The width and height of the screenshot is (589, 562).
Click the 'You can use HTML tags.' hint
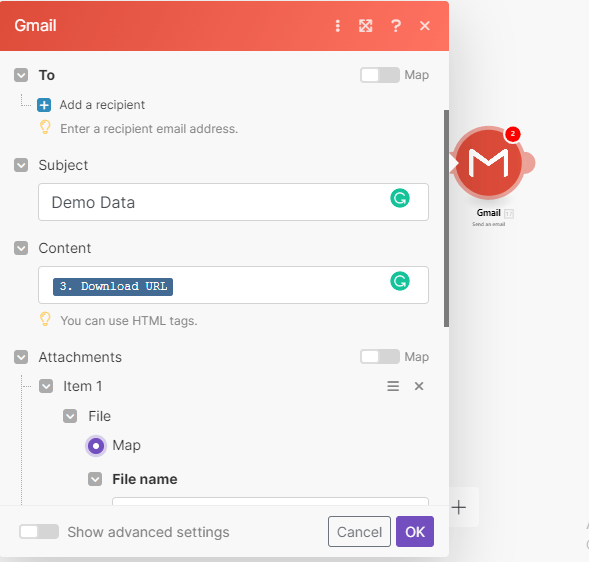point(129,321)
